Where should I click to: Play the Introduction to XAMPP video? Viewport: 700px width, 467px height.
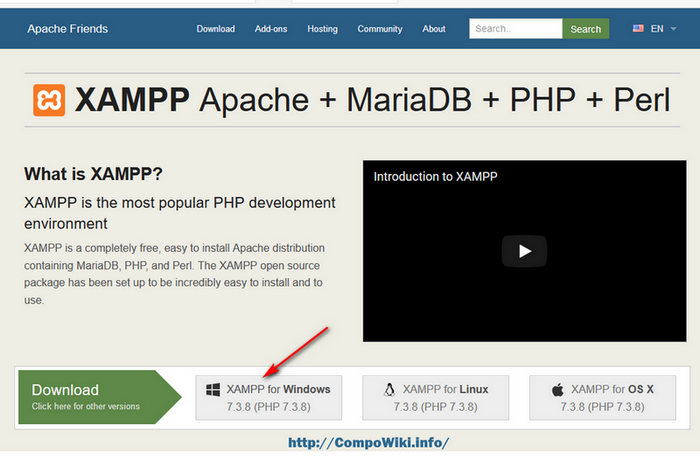[x=524, y=251]
